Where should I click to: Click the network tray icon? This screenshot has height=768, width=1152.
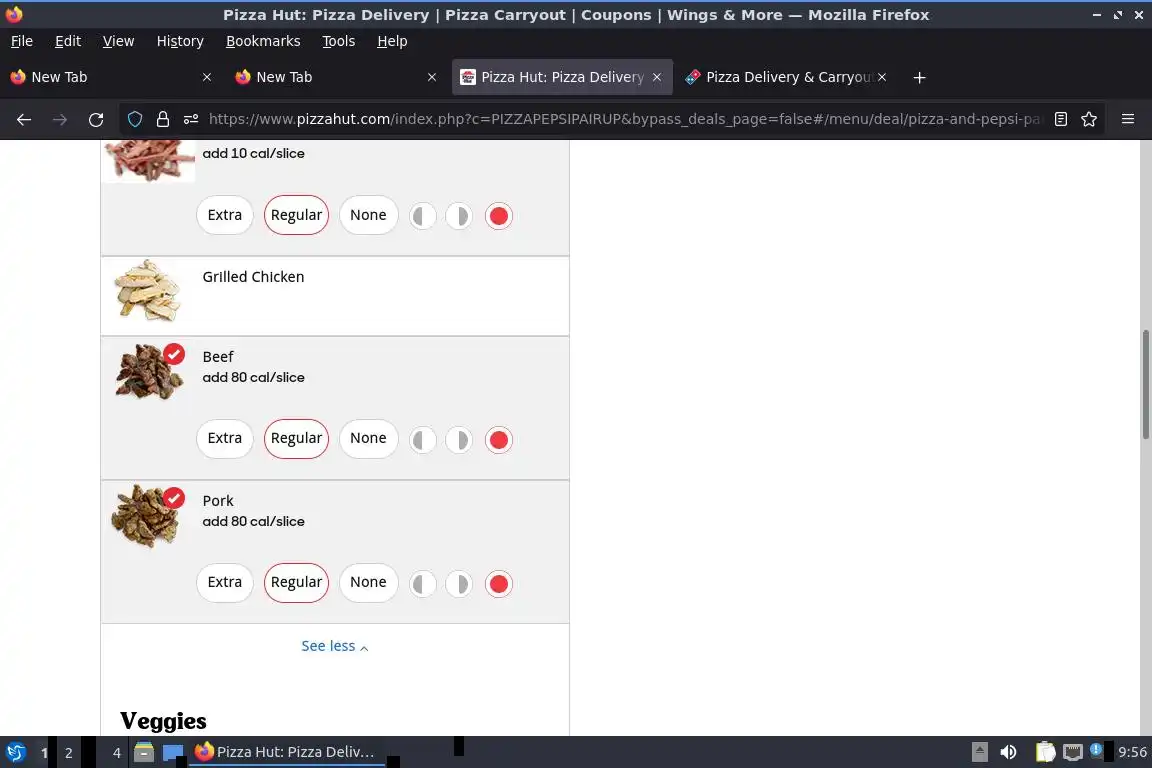[1073, 752]
